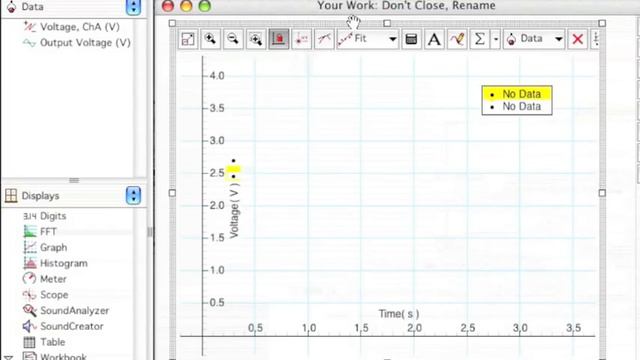
Task: Click the yellow minimize window button
Action: [186, 6]
